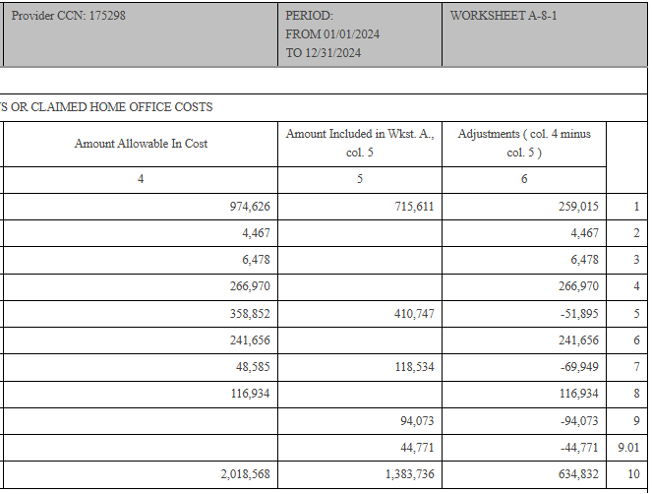Click the Amount Allowable In Cost column header
This screenshot has height=494, width=652.
141,143
